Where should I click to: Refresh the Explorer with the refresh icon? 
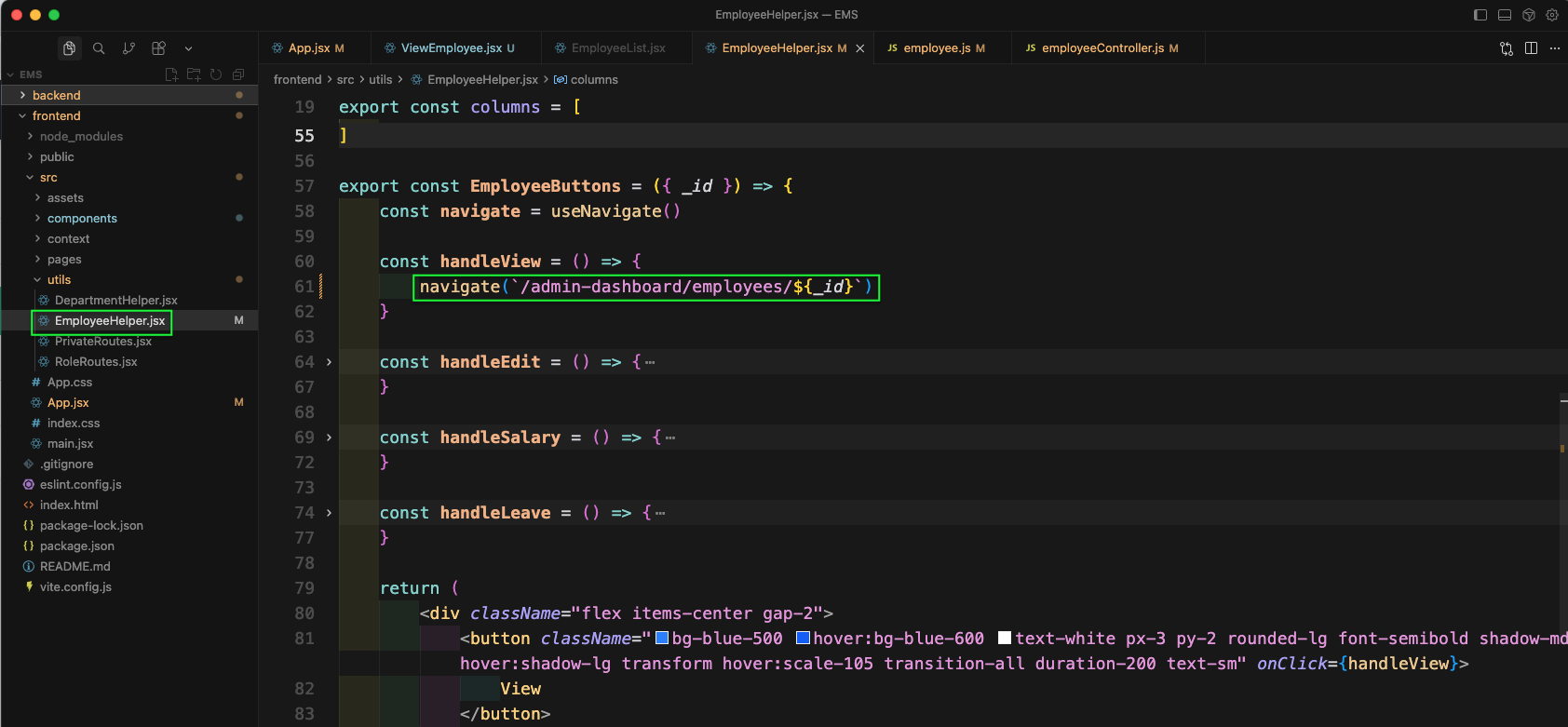[x=216, y=74]
